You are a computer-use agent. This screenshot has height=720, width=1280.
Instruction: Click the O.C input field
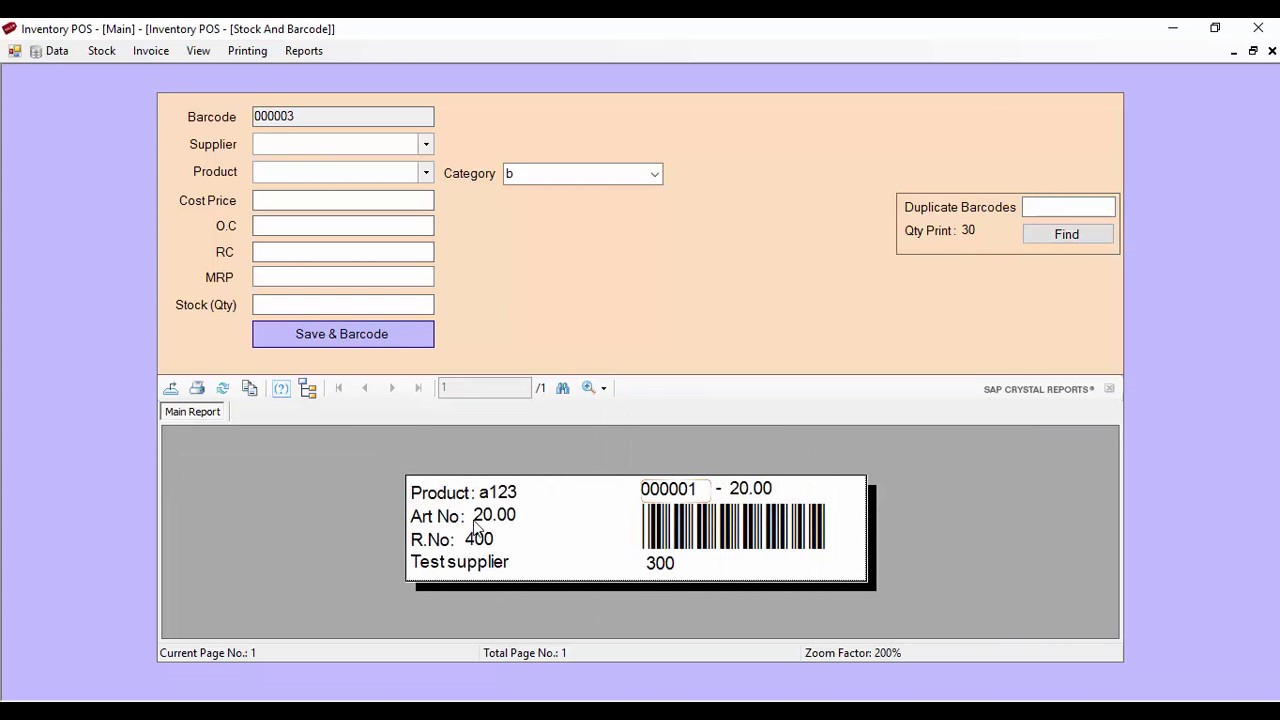pyautogui.click(x=343, y=226)
